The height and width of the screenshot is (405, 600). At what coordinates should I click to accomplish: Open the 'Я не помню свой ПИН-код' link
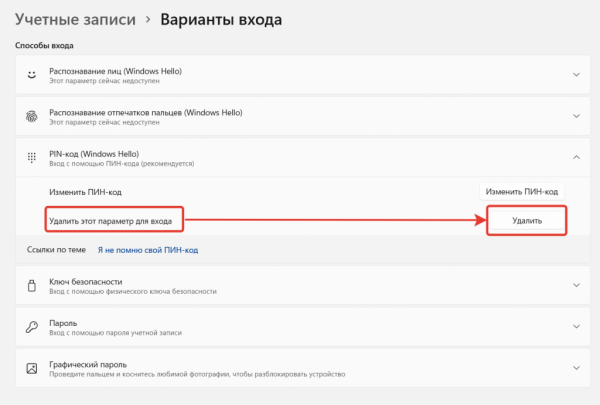tap(148, 250)
